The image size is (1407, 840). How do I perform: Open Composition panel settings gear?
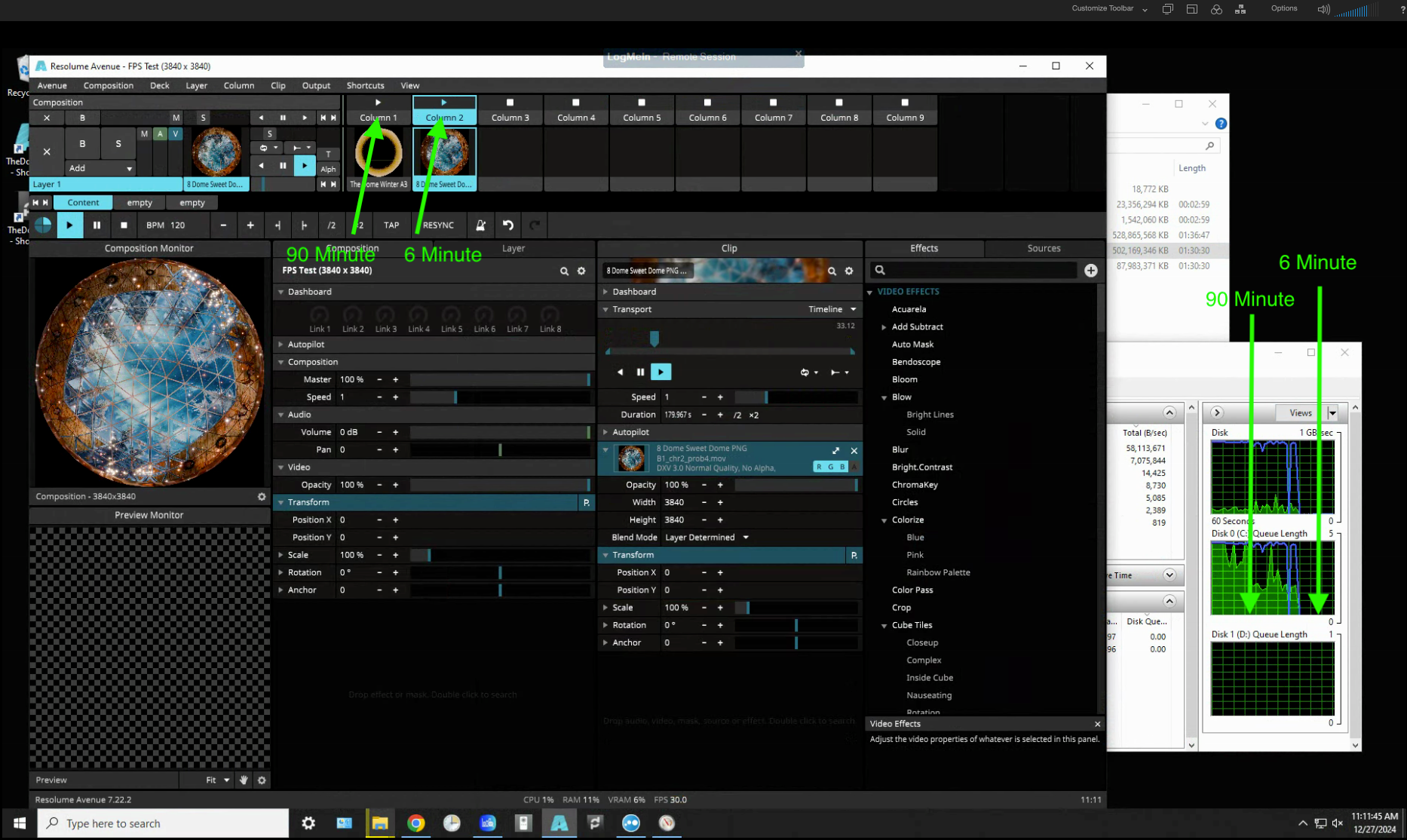[x=581, y=271]
